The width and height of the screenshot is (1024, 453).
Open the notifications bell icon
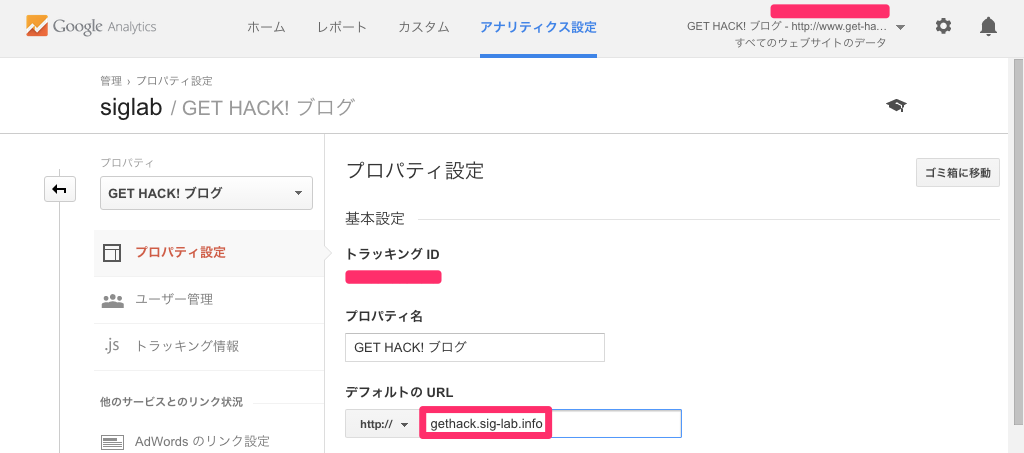tap(989, 27)
